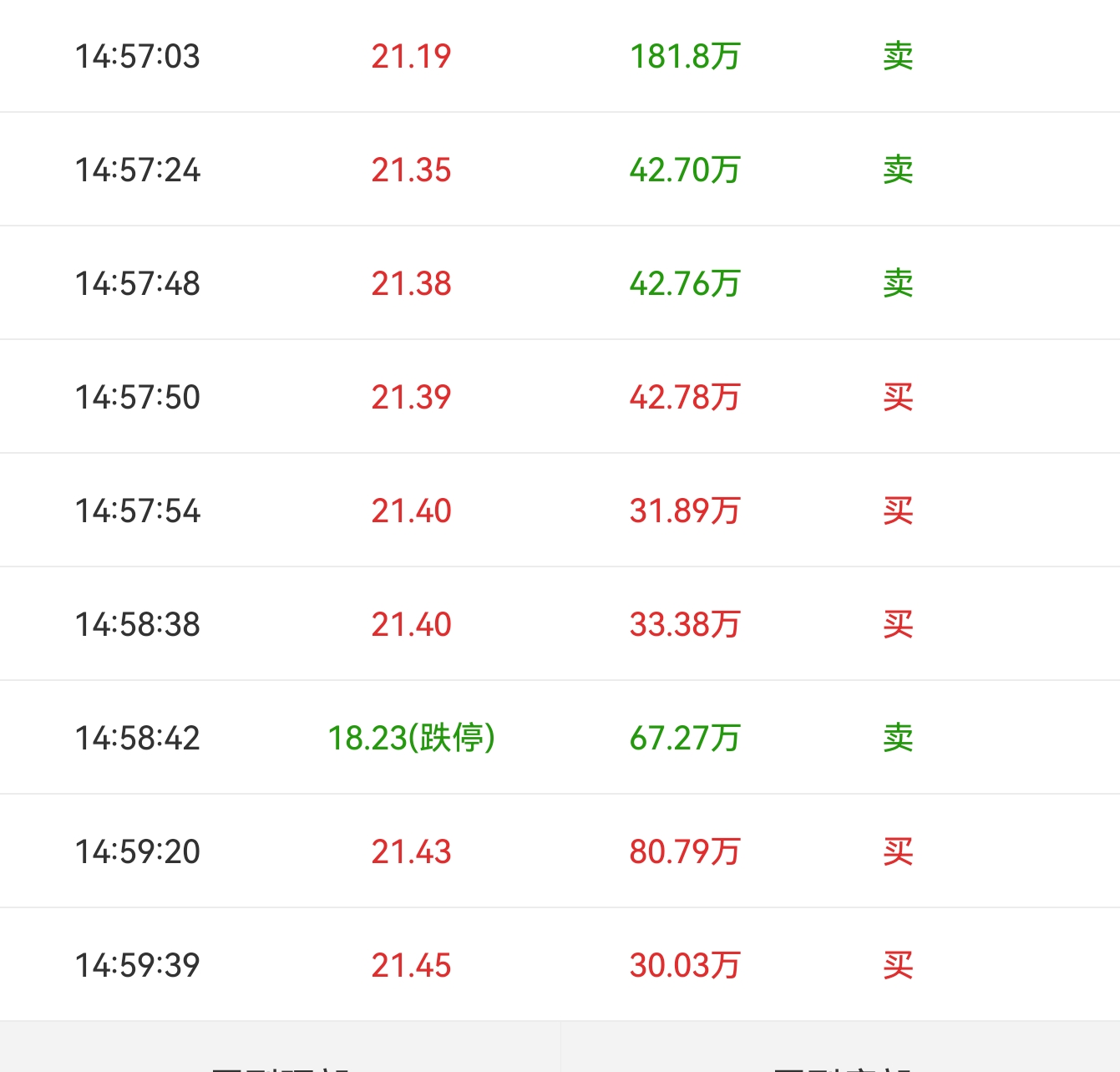
Task: Tap the 30.03万 volume value
Action: click(x=685, y=965)
